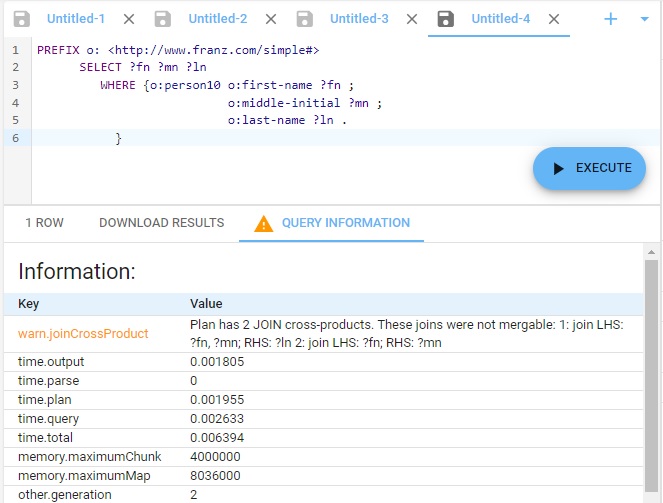Viewport: 663px width, 503px height.
Task: Select the Query Information tab
Action: (x=345, y=223)
